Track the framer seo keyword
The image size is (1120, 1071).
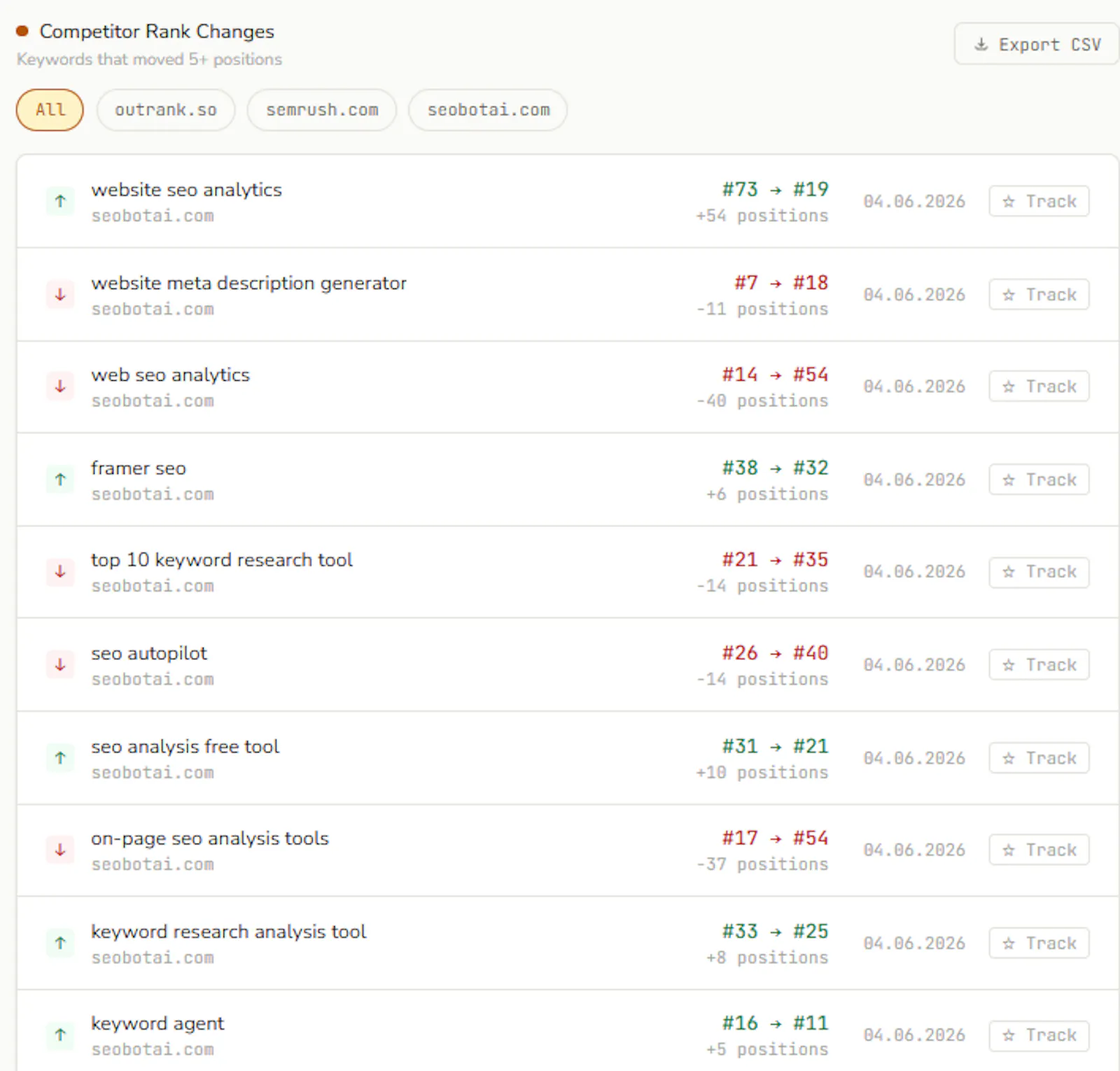pos(1039,479)
